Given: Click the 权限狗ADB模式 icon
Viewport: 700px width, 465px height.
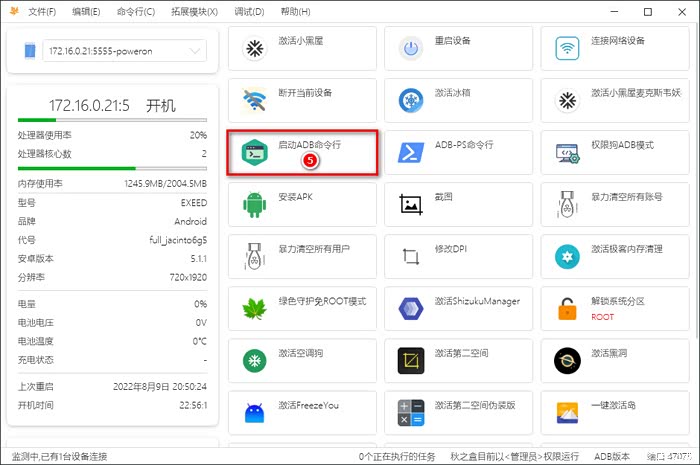Looking at the screenshot, I should tap(567, 153).
